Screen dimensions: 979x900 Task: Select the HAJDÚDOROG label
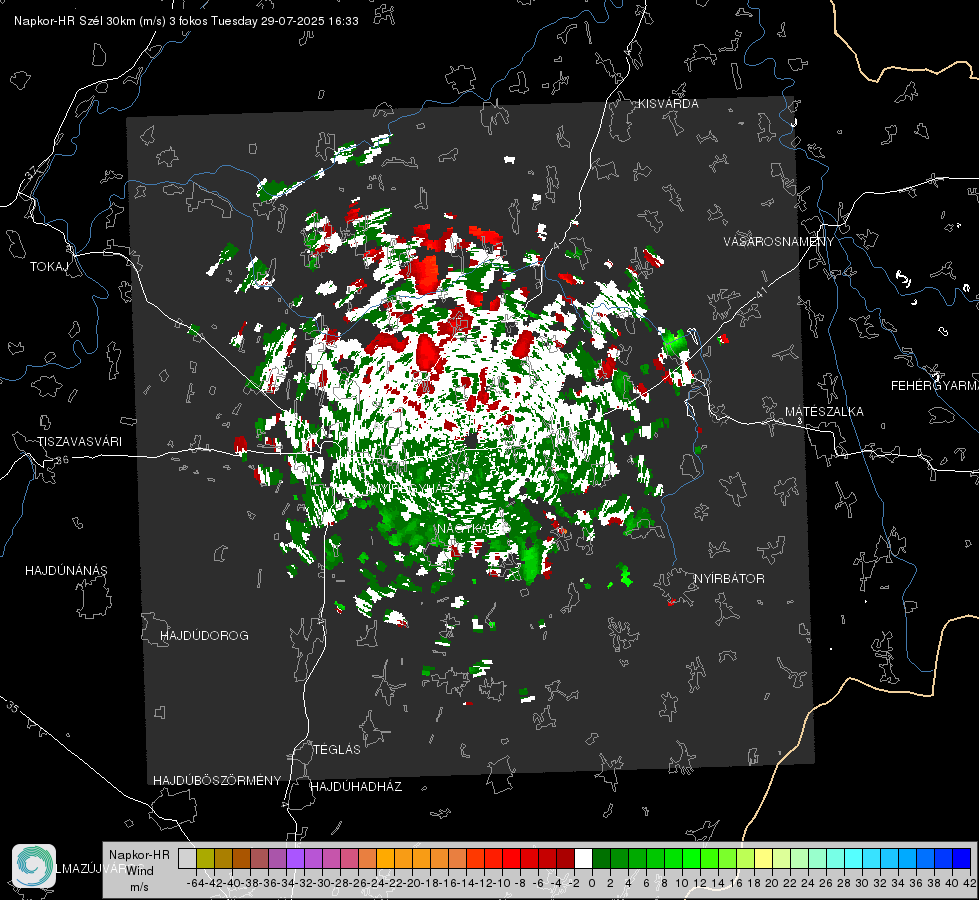click(x=204, y=636)
